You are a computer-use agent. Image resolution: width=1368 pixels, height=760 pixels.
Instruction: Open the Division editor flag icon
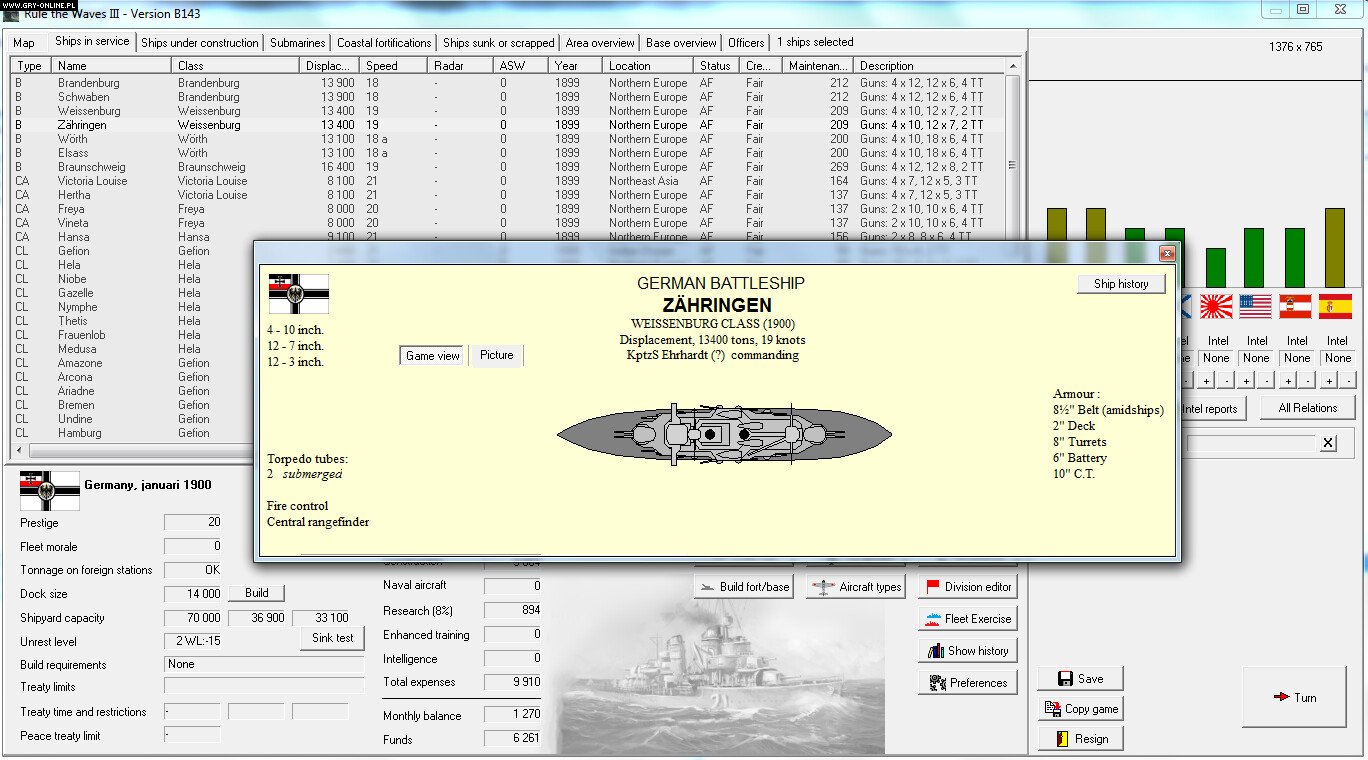pos(967,586)
